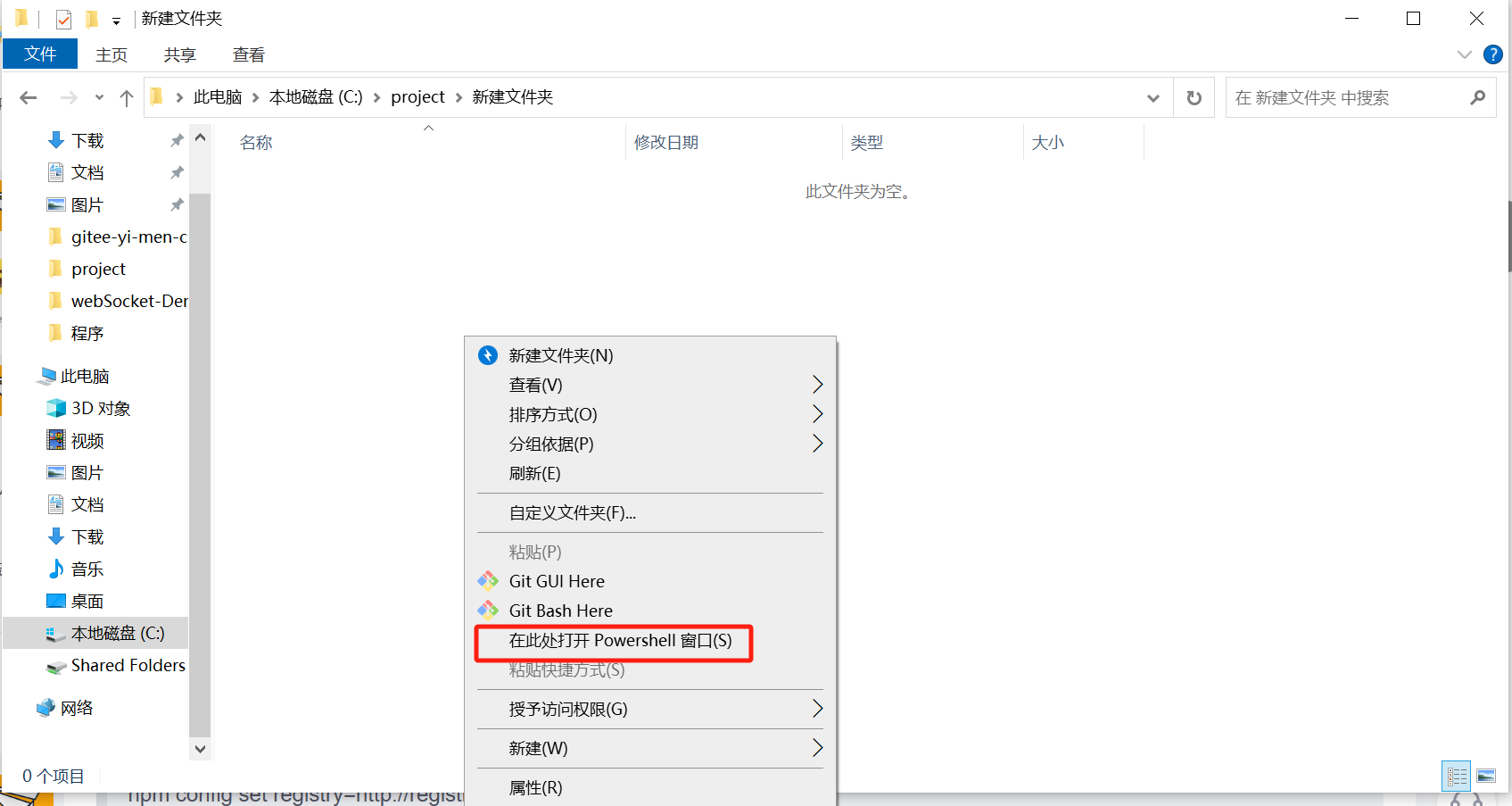Go back with the left arrow button
Viewport: 1512px width, 806px height.
[x=29, y=97]
